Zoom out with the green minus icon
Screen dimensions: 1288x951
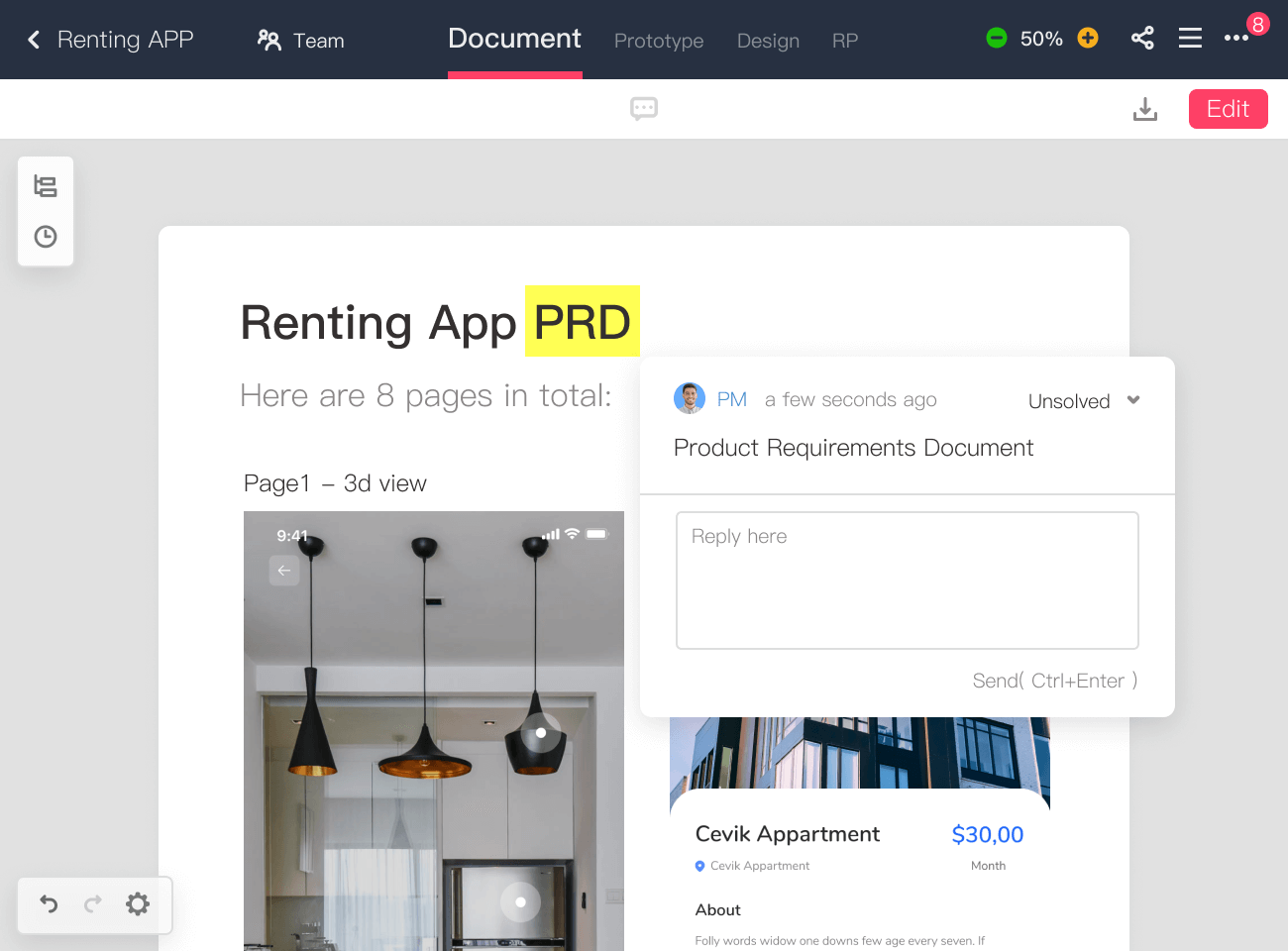(x=997, y=39)
